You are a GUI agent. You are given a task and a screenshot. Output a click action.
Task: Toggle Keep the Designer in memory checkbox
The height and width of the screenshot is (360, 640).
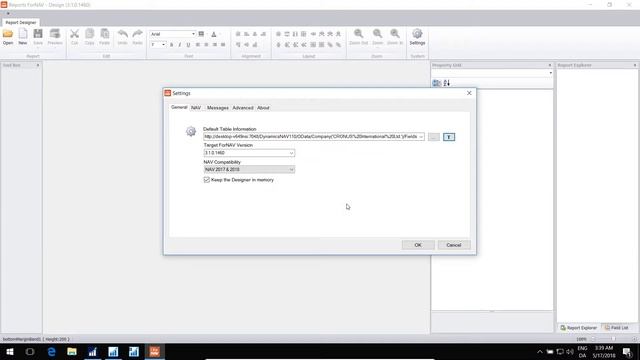(x=207, y=180)
